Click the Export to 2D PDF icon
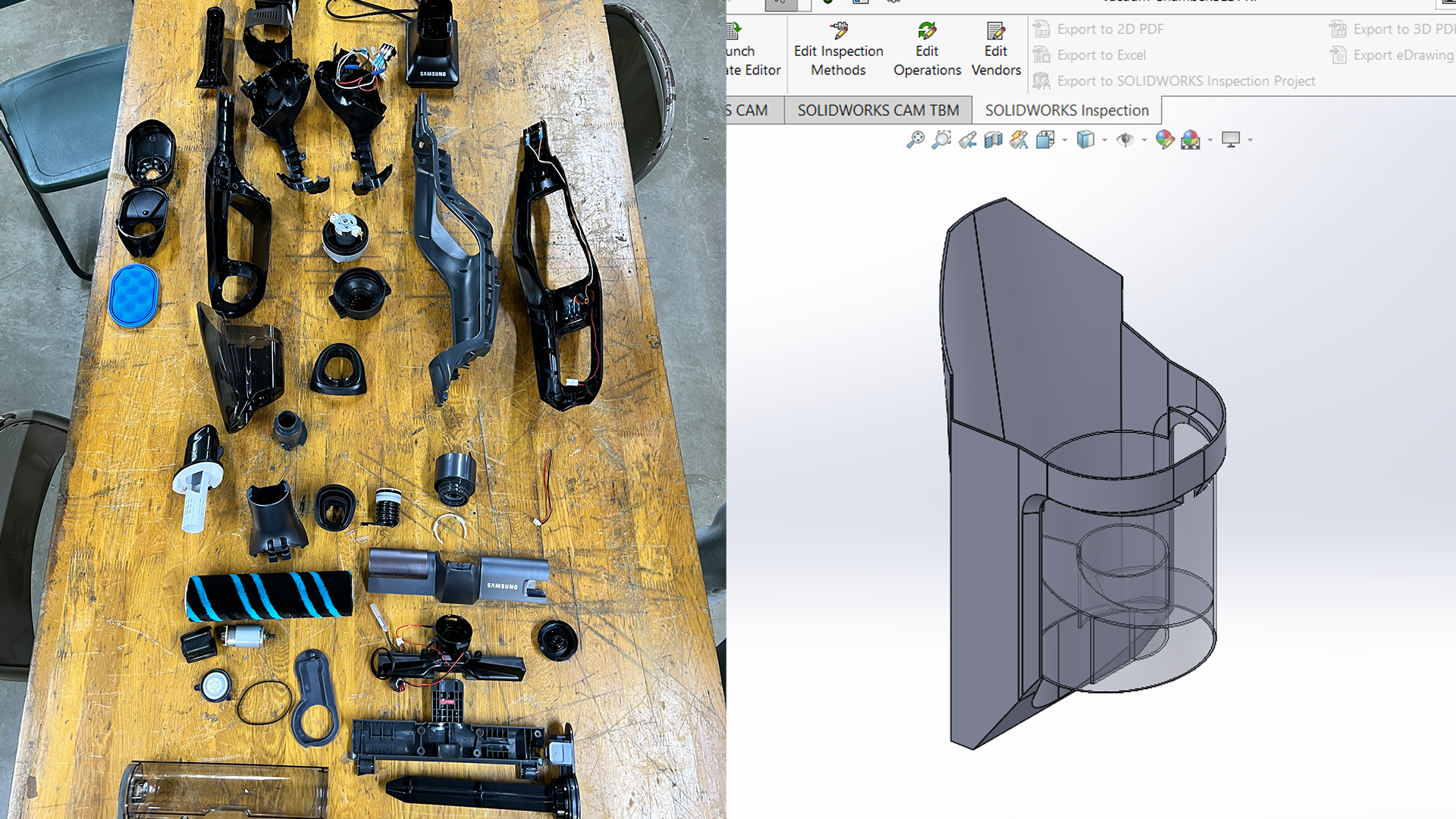This screenshot has width=1456, height=819. pyautogui.click(x=1042, y=30)
